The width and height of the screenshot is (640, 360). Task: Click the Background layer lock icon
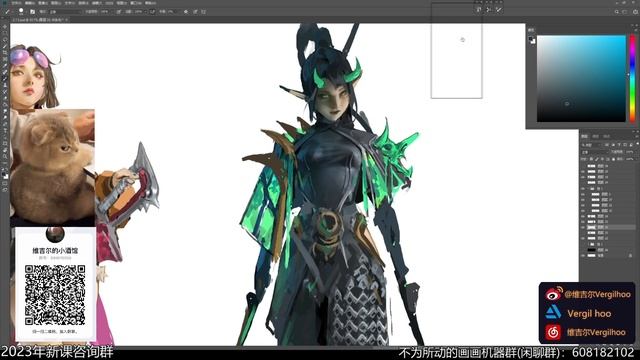click(630, 256)
